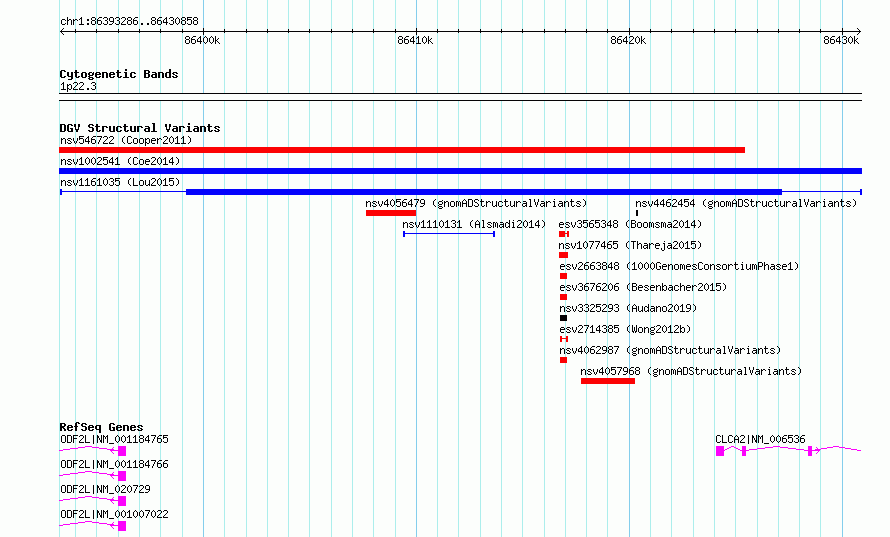Open the CLCA2|NM_006536 gene label

pyautogui.click(x=760, y=439)
